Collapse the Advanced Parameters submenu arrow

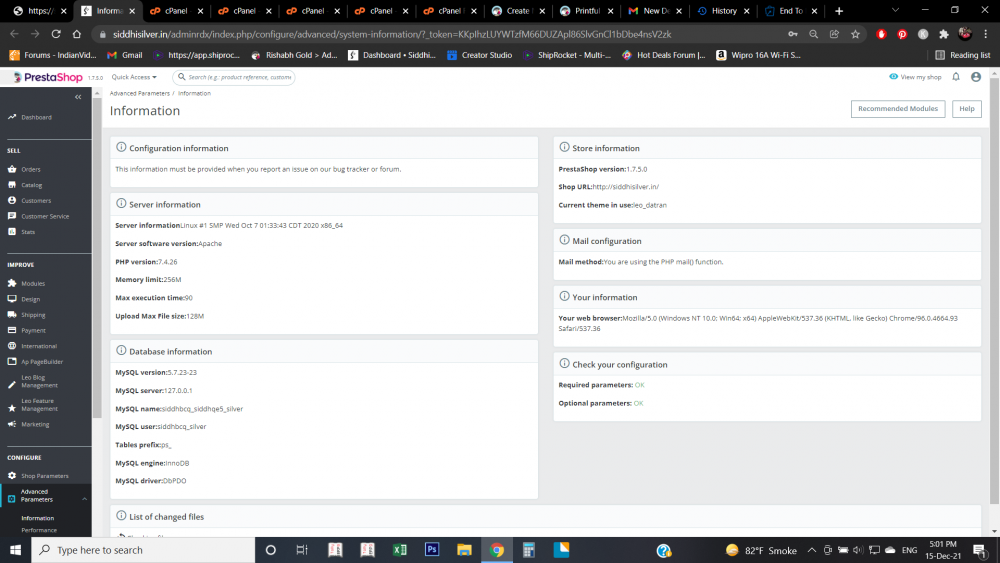point(84,499)
